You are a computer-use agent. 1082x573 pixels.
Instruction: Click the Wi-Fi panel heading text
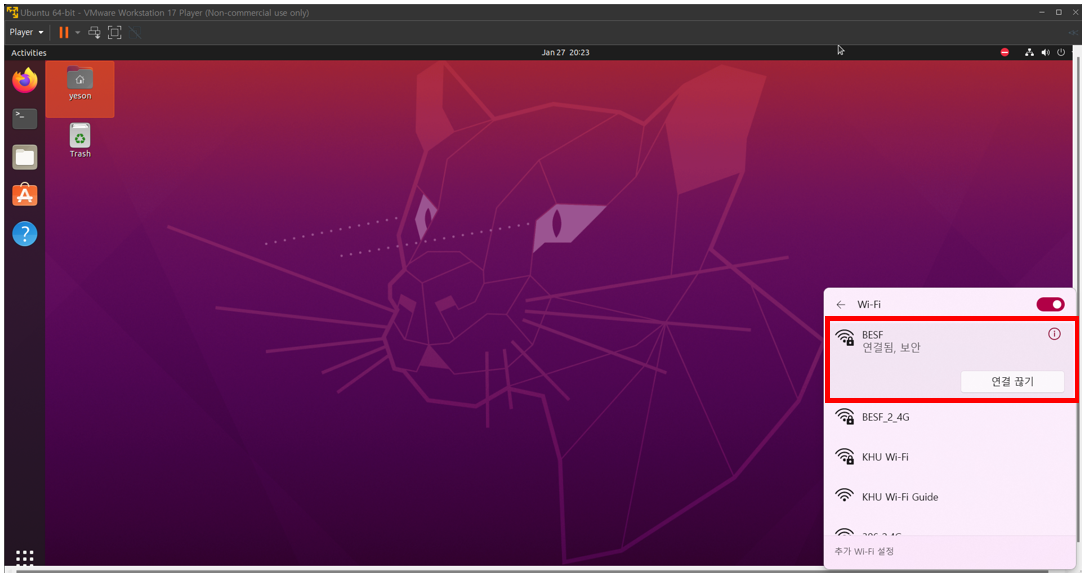coord(869,304)
